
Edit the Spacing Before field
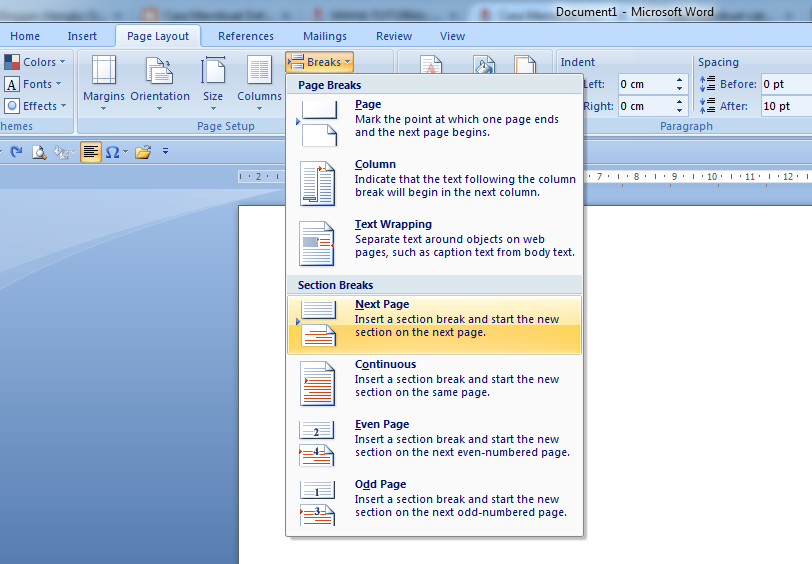coord(786,84)
